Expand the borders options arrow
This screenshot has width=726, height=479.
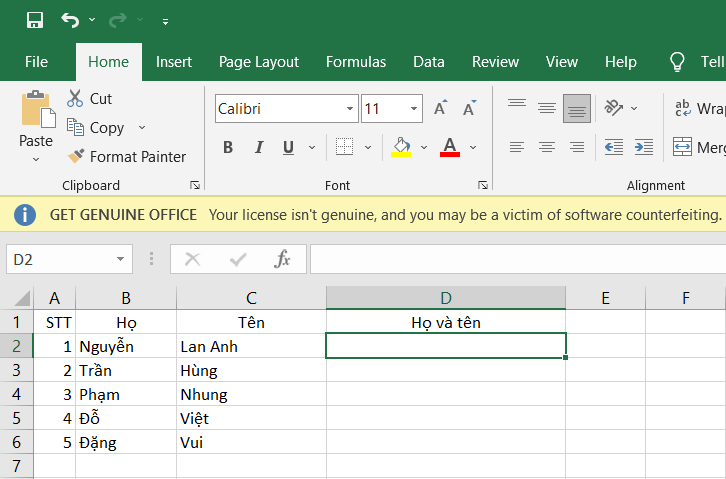click(x=368, y=147)
